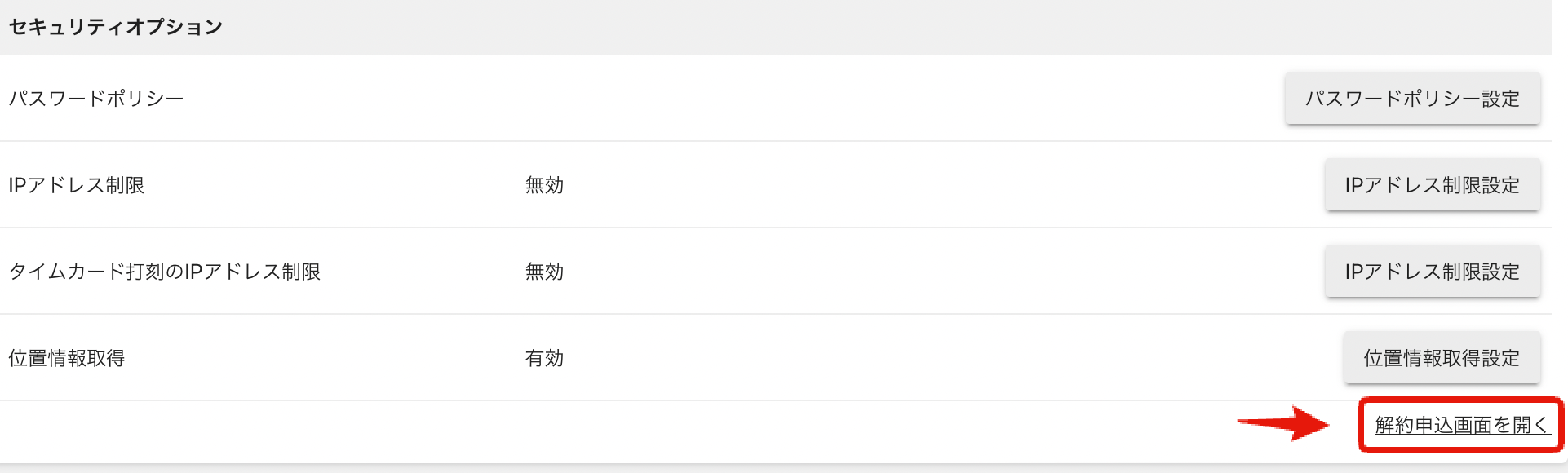1568x473 pixels.
Task: Click empty space between first 無効 and its button
Action: (x=945, y=185)
